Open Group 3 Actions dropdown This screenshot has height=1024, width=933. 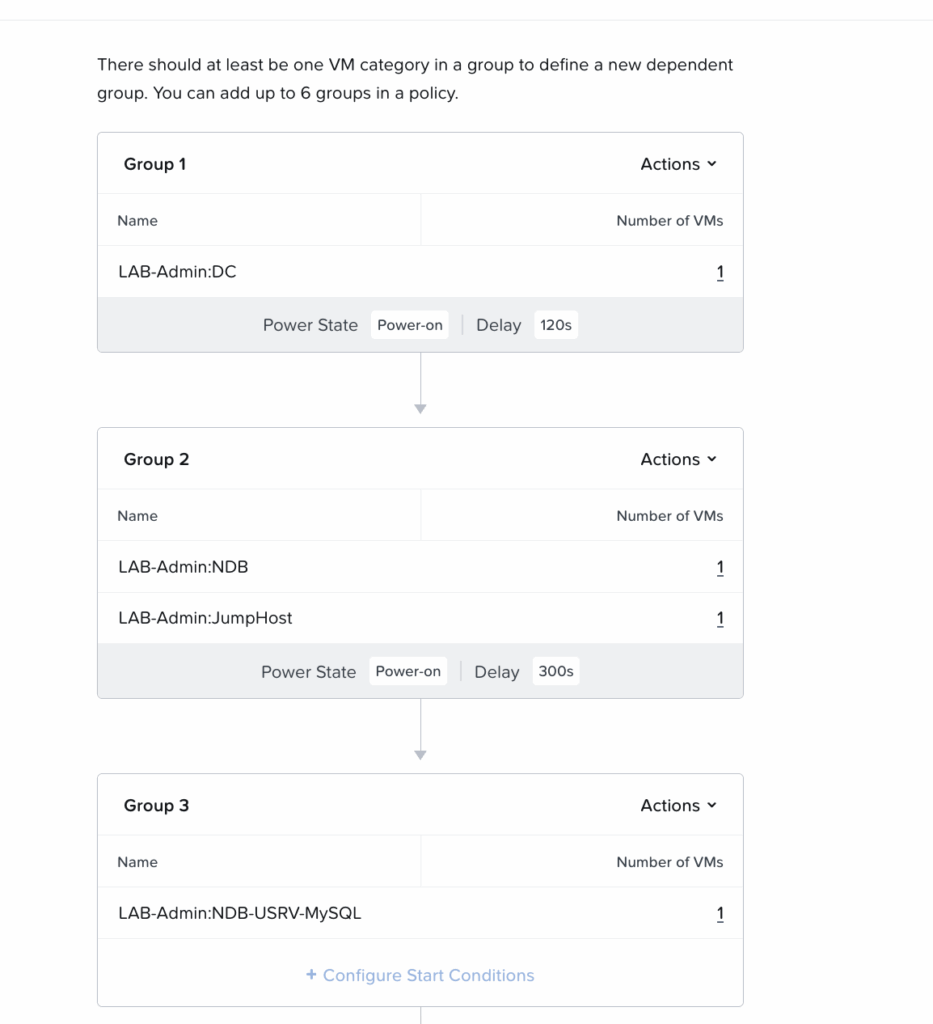pos(678,805)
